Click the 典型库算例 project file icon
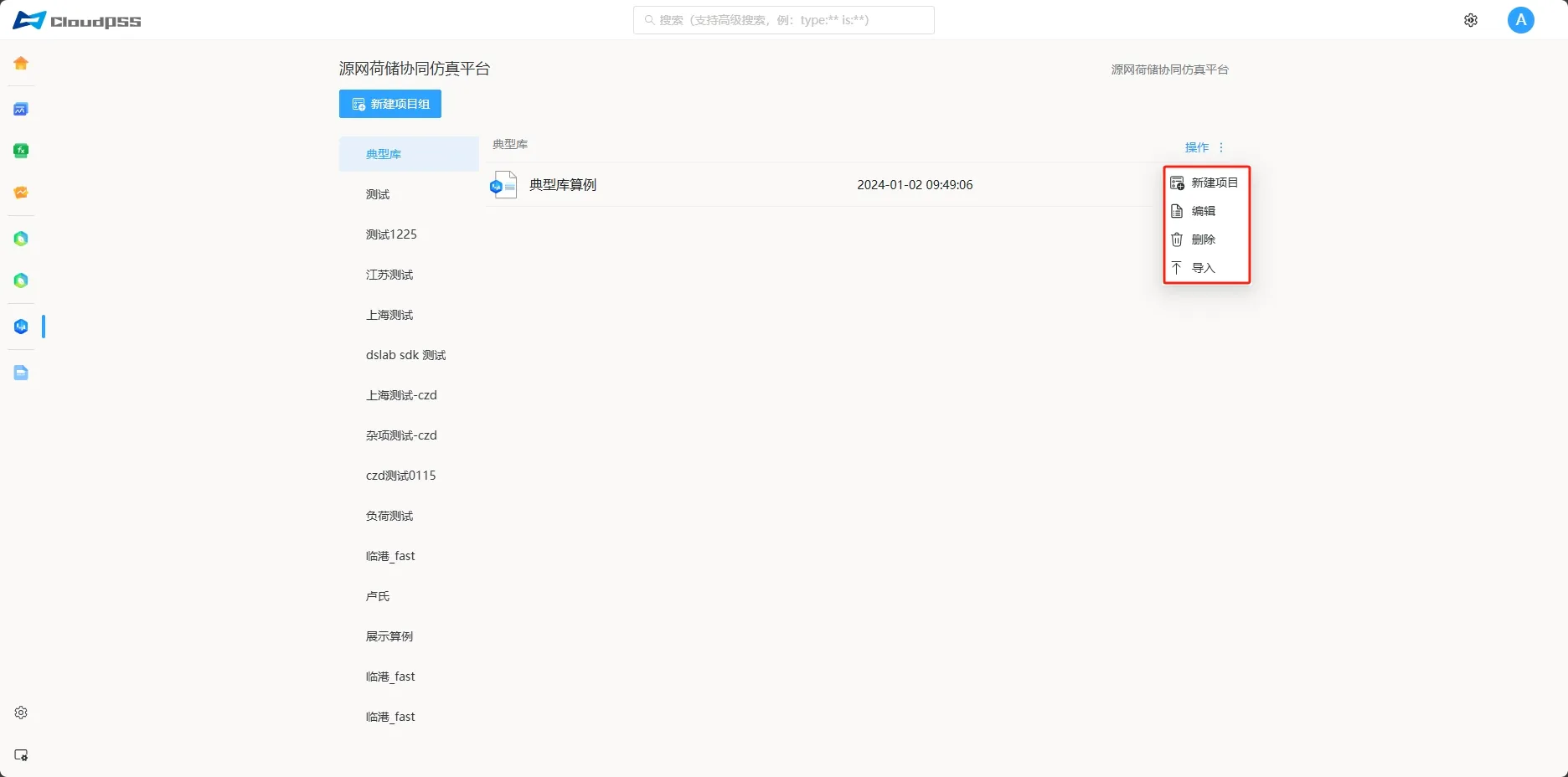Screen dimensions: 1568x777 tap(503, 185)
